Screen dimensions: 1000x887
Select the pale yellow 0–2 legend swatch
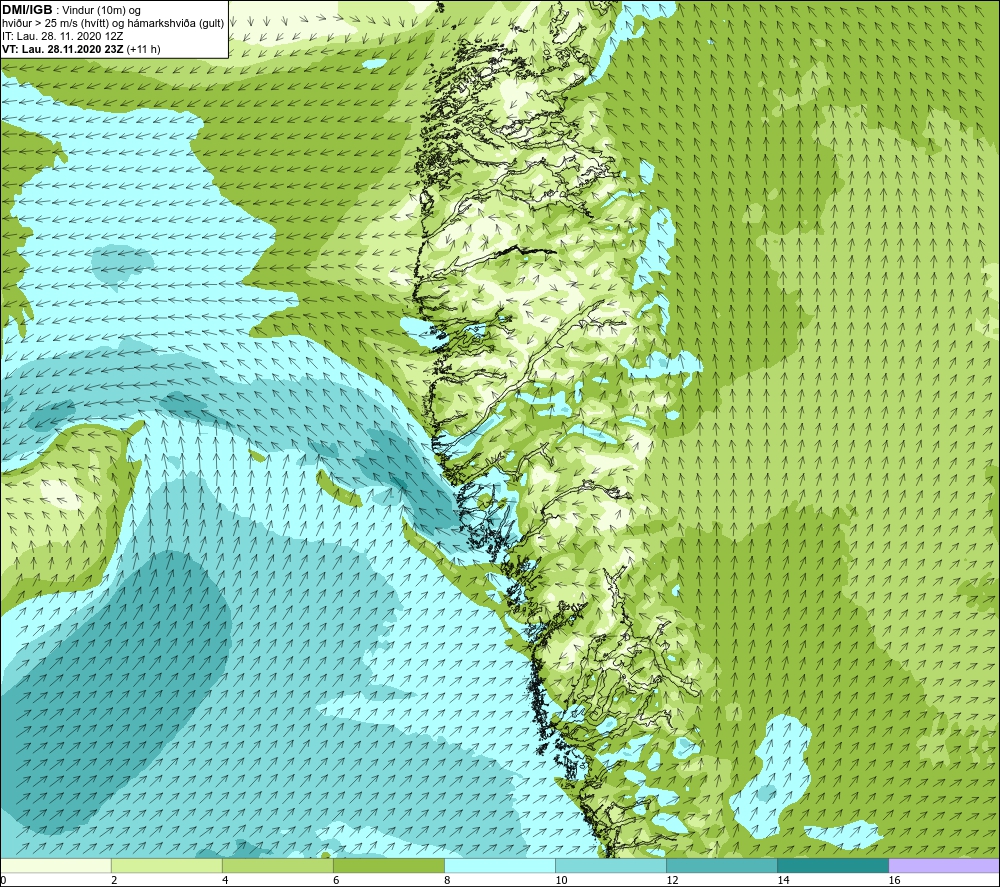tap(56, 865)
